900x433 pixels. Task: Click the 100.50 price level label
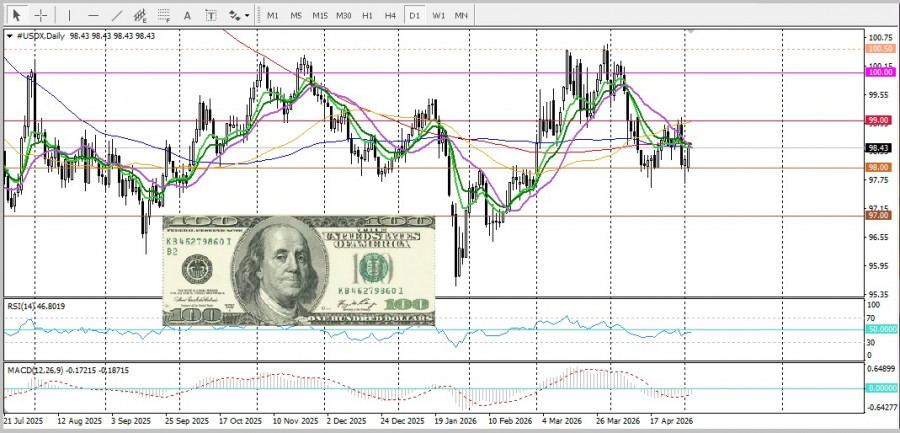[880, 49]
